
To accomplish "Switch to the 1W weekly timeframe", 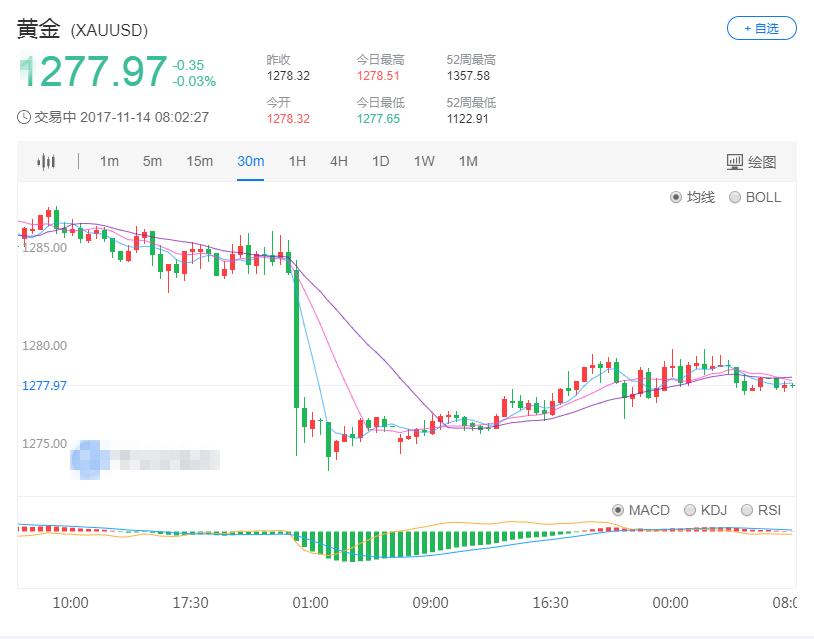I will point(424,161).
